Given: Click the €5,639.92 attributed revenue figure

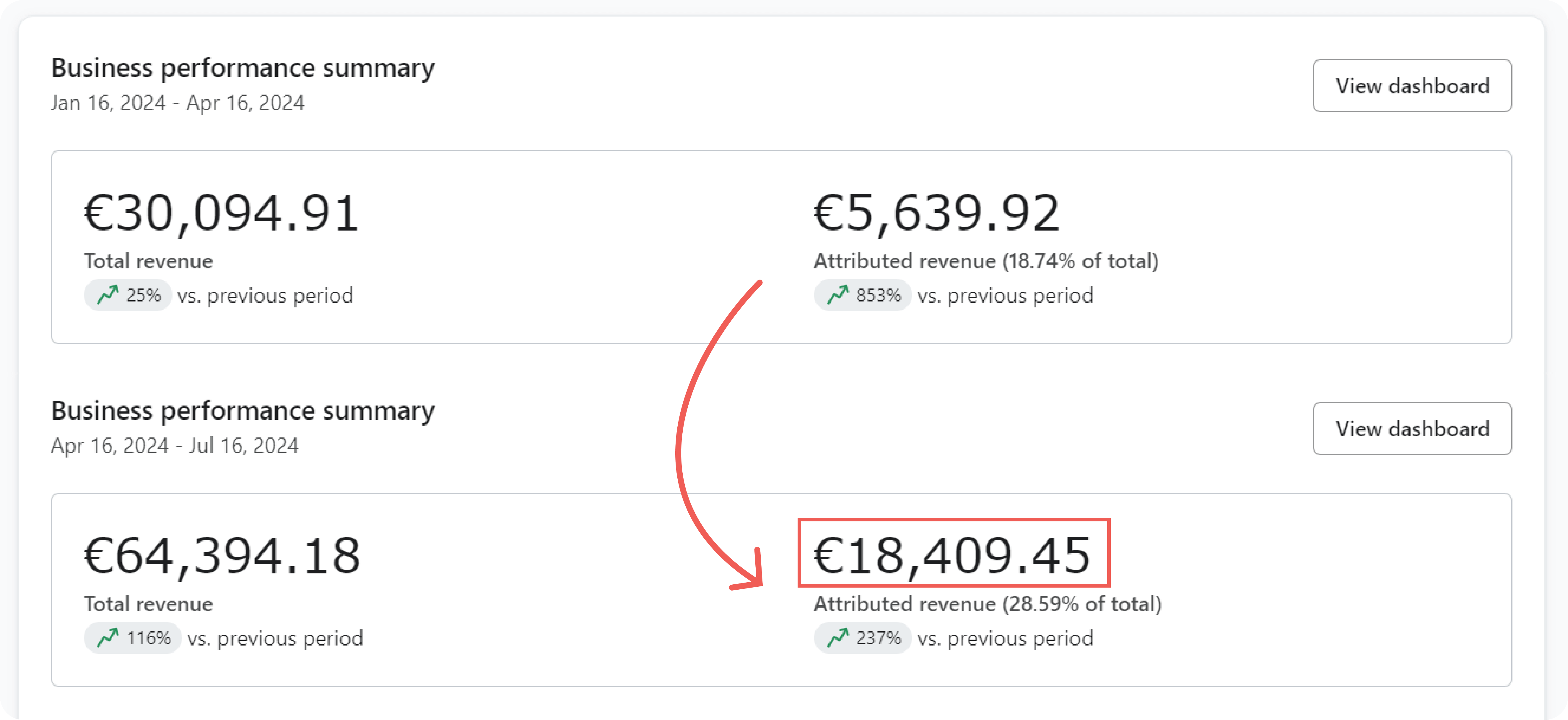Looking at the screenshot, I should coord(937,214).
